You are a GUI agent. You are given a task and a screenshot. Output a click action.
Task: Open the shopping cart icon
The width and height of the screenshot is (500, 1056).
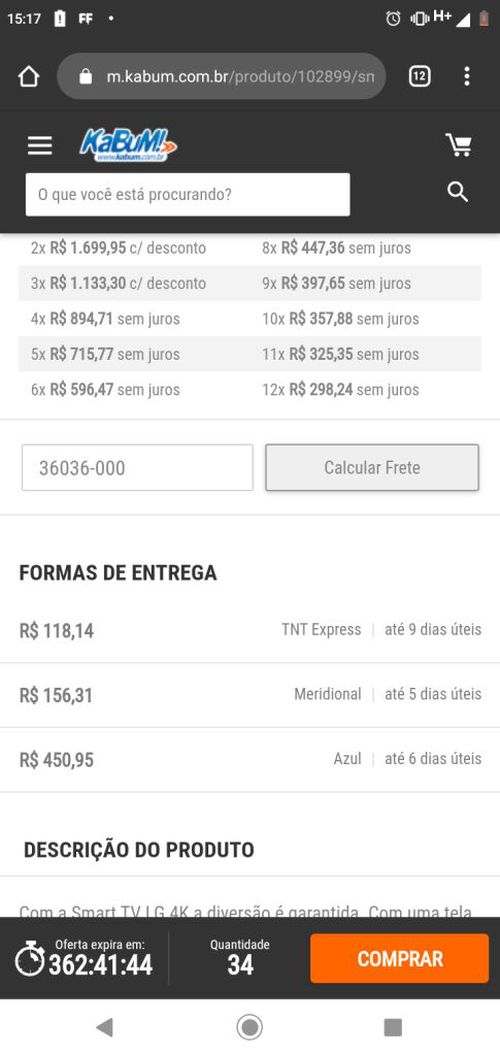(459, 145)
